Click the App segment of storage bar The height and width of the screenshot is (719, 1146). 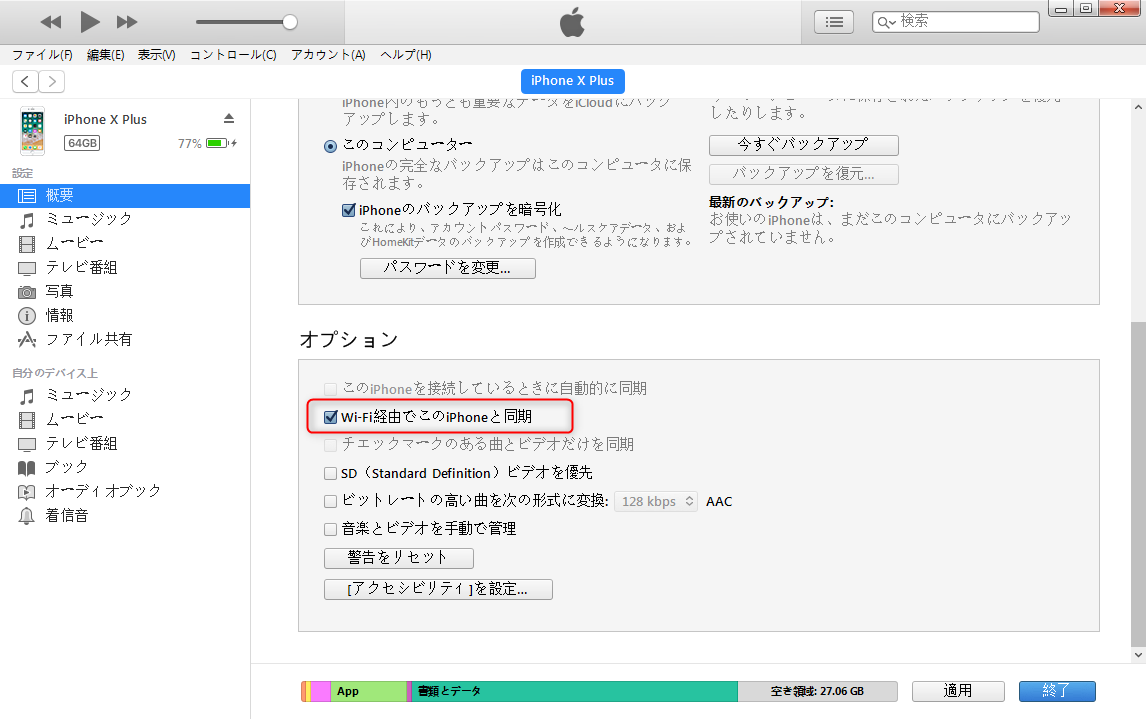[x=369, y=691]
